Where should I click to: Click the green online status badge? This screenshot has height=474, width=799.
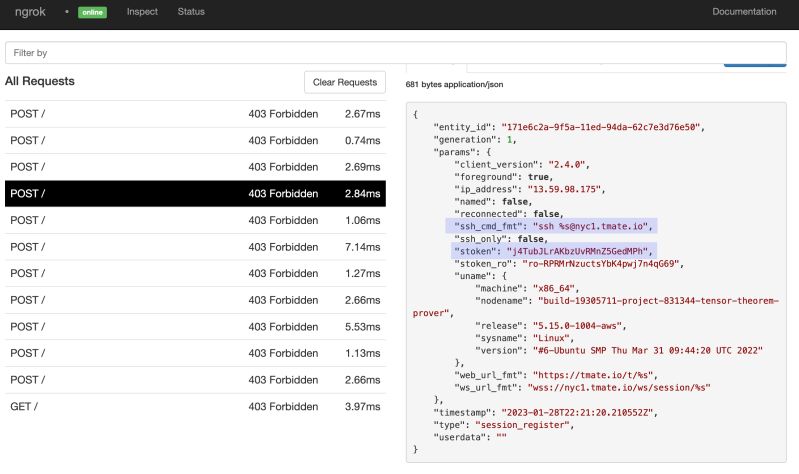[x=92, y=12]
